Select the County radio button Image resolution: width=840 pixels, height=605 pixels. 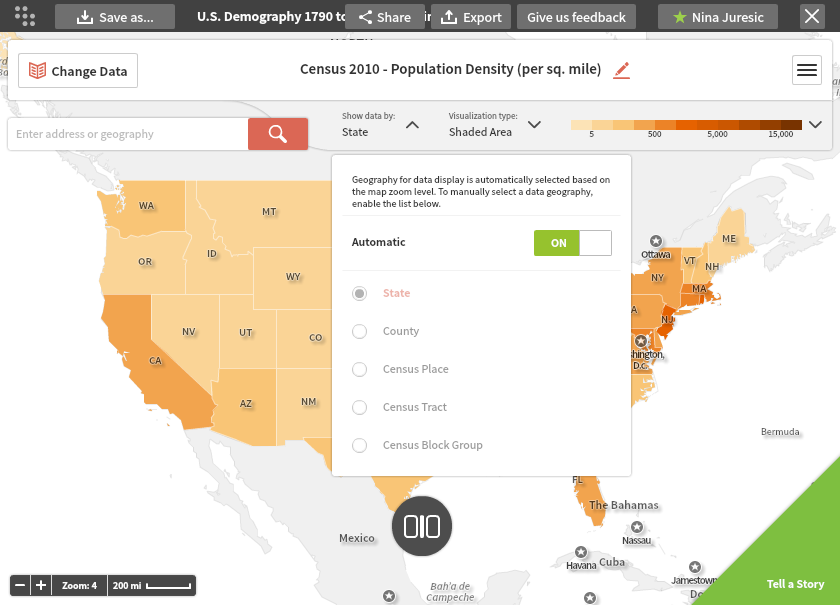point(359,331)
